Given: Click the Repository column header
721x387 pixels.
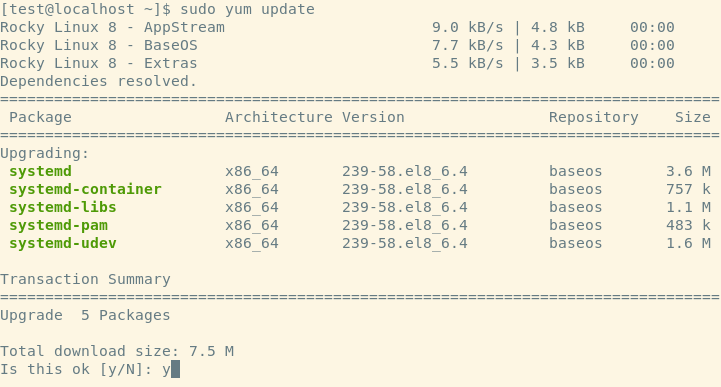Looking at the screenshot, I should tap(594, 117).
